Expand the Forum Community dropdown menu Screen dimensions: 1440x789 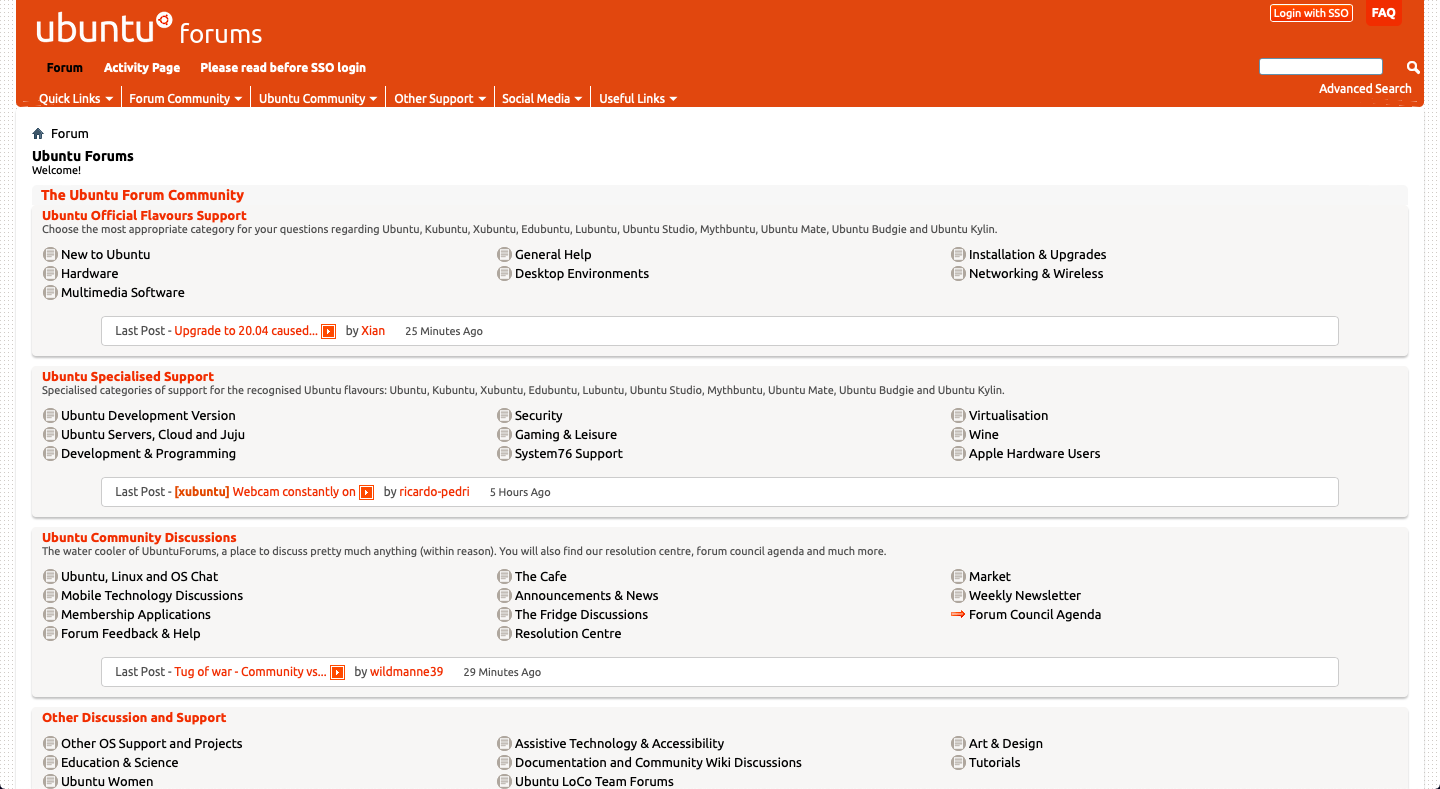[x=185, y=99]
